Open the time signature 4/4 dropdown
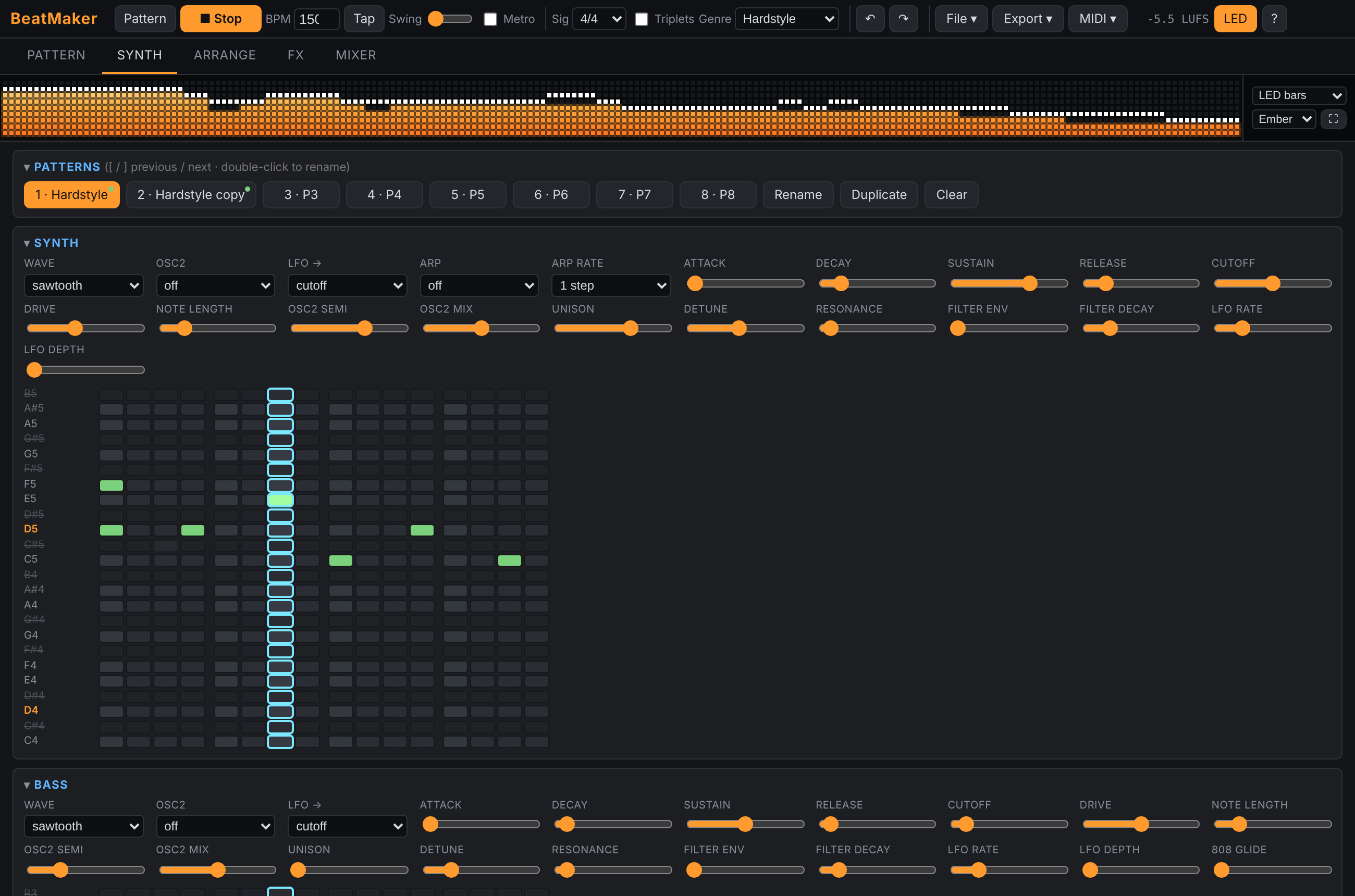This screenshot has width=1355, height=896. 599,19
